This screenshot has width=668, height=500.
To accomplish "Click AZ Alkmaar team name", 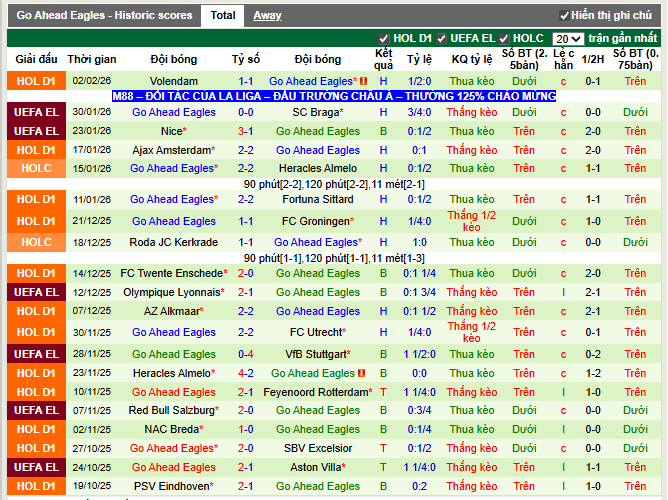I will coord(174,311).
